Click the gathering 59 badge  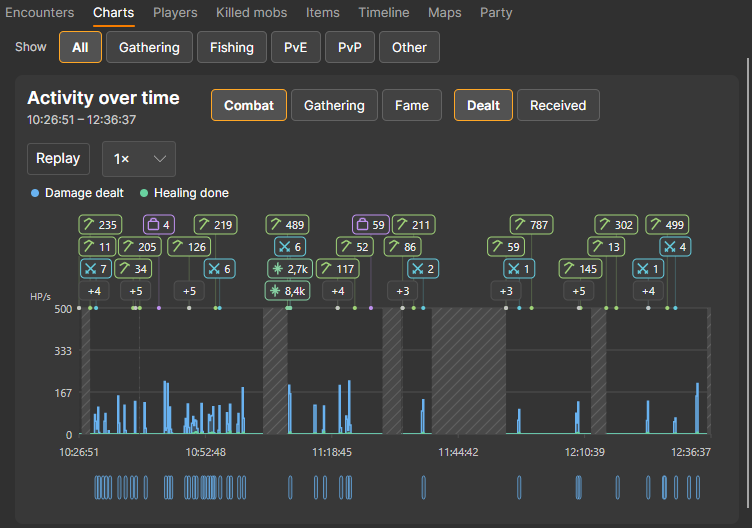coord(506,246)
